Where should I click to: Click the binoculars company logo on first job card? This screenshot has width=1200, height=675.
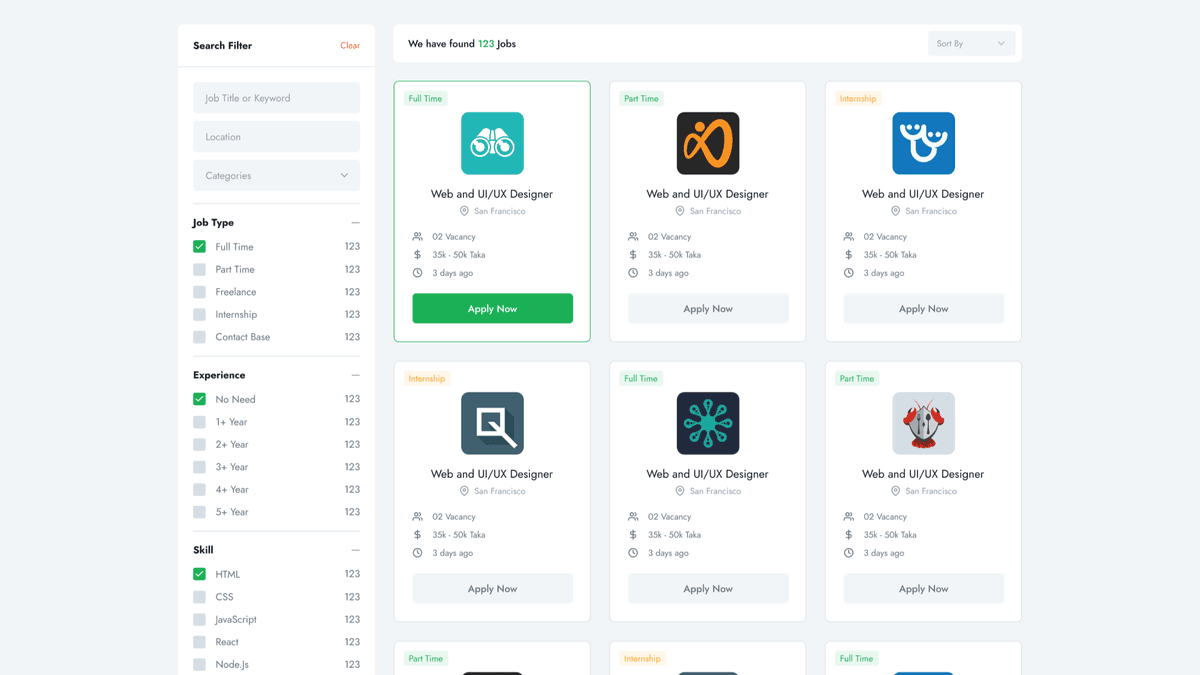click(x=492, y=143)
